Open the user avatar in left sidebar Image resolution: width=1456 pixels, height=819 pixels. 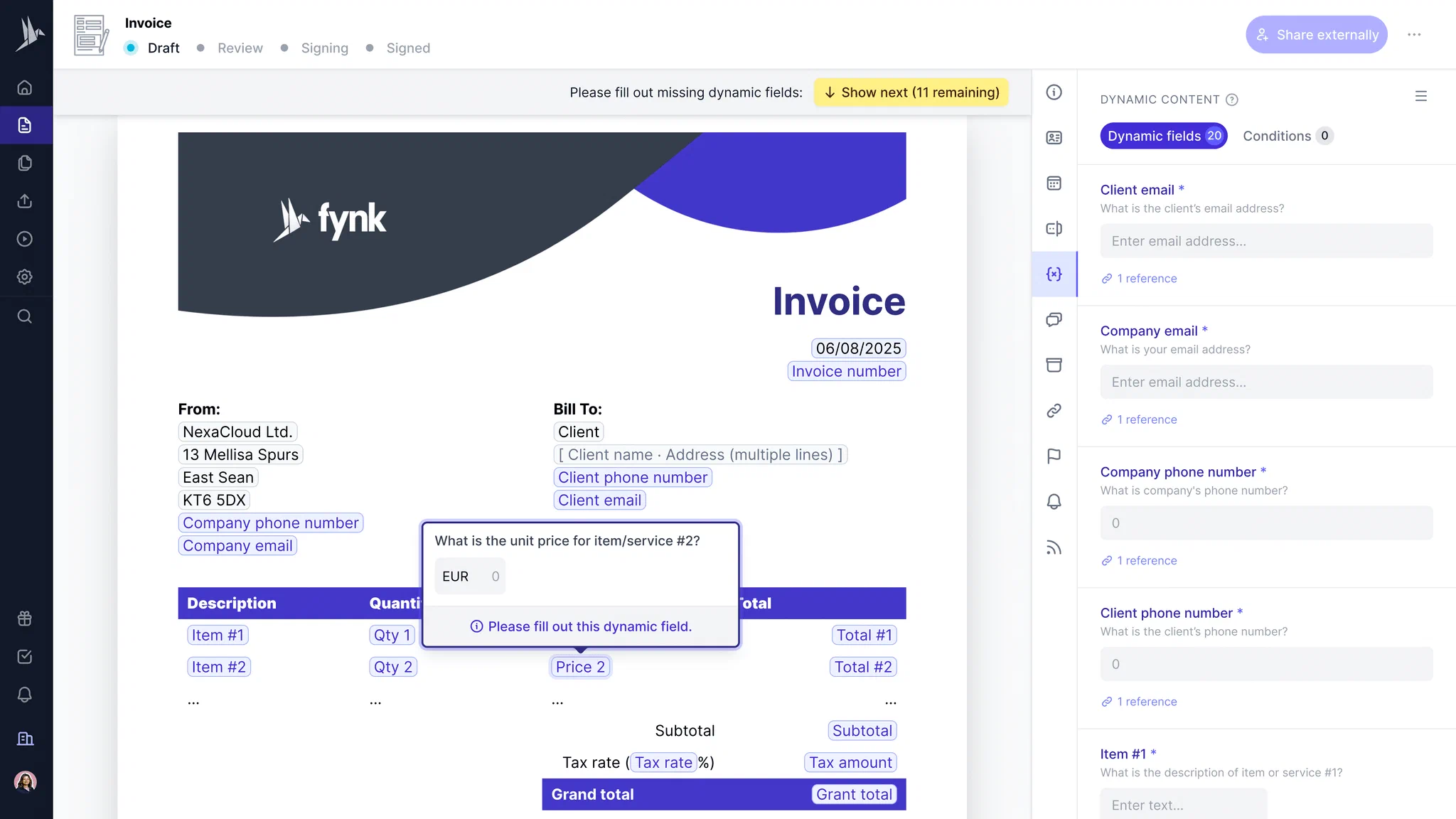pos(25,781)
